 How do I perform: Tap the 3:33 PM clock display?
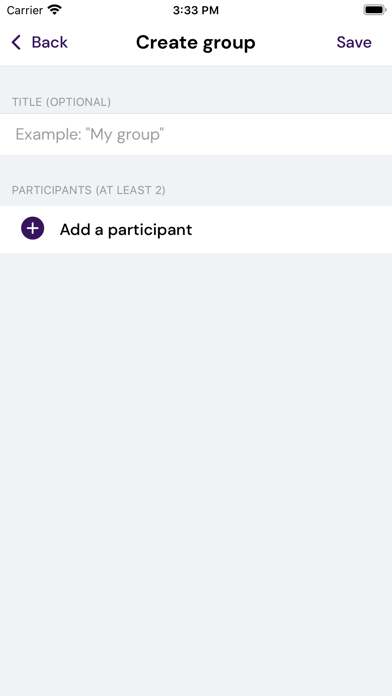pos(196,10)
